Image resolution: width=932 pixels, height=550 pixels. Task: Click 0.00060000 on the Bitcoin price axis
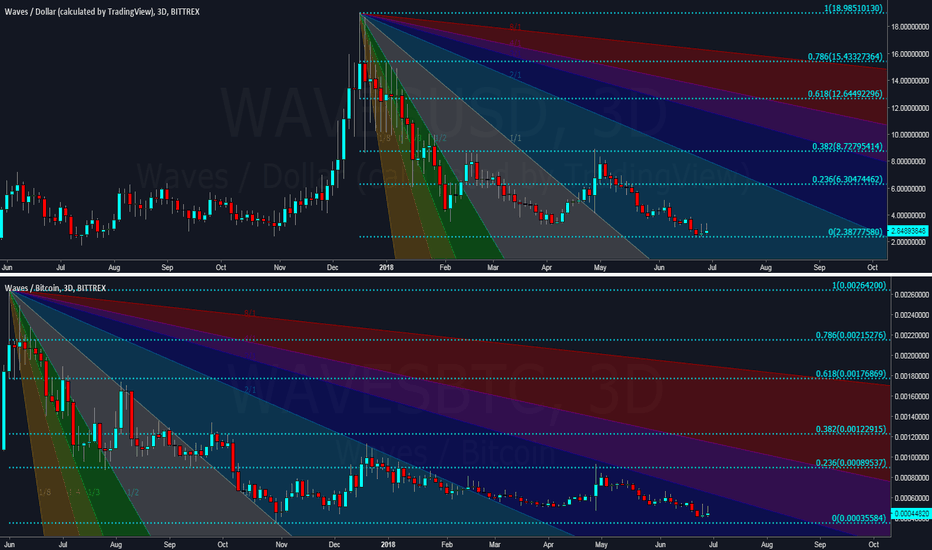coord(912,498)
